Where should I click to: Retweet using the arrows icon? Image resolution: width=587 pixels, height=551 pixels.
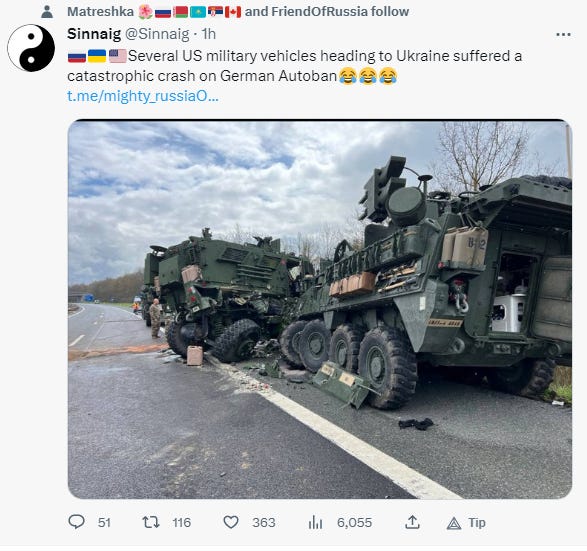tap(151, 522)
